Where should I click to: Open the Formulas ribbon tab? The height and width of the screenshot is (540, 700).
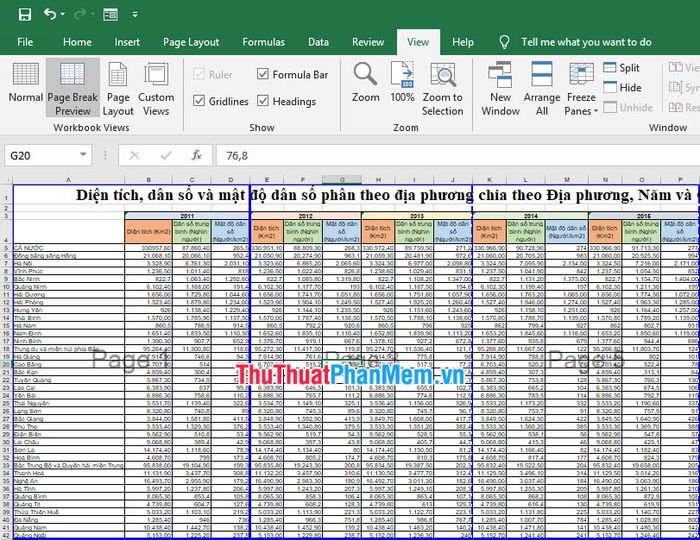click(263, 42)
